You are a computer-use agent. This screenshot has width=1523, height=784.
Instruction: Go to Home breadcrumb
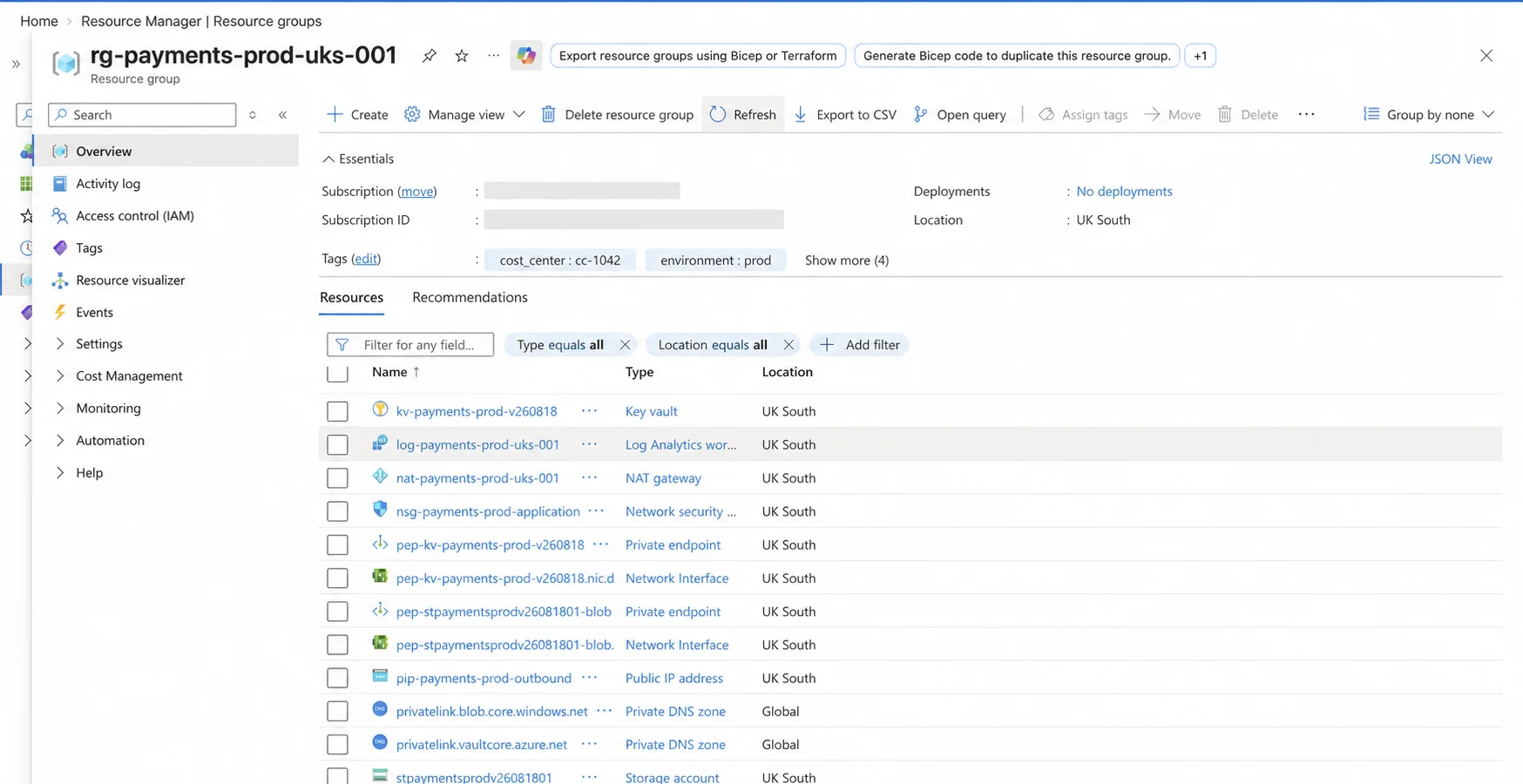click(x=39, y=21)
